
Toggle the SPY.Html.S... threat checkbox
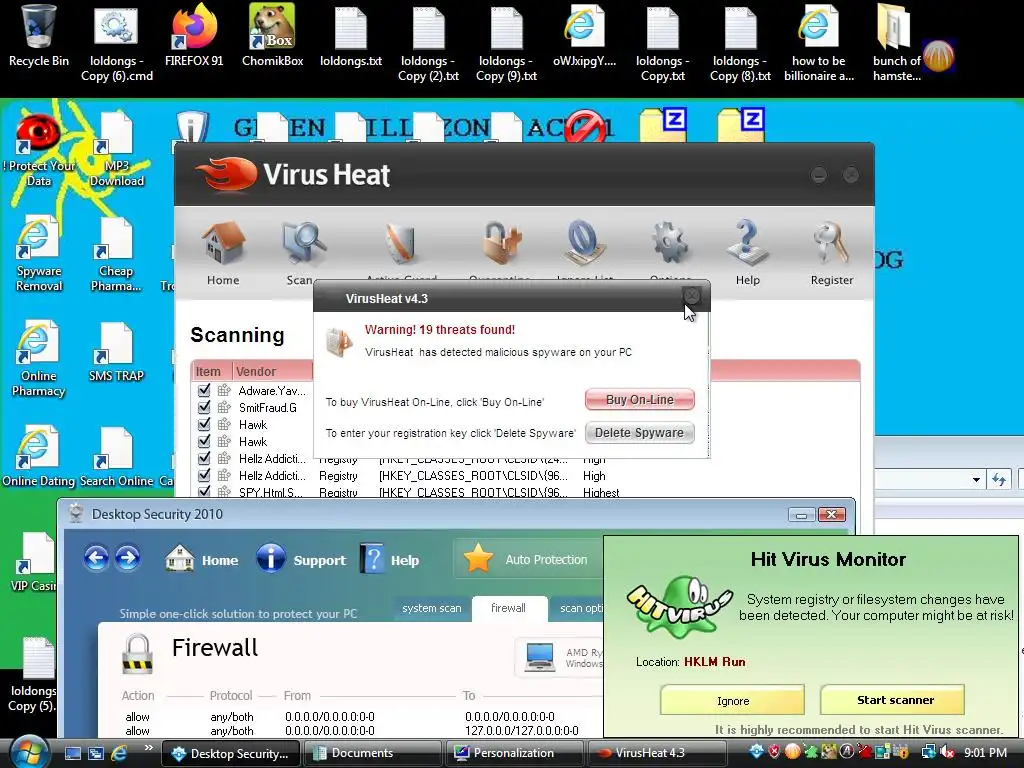[x=204, y=492]
